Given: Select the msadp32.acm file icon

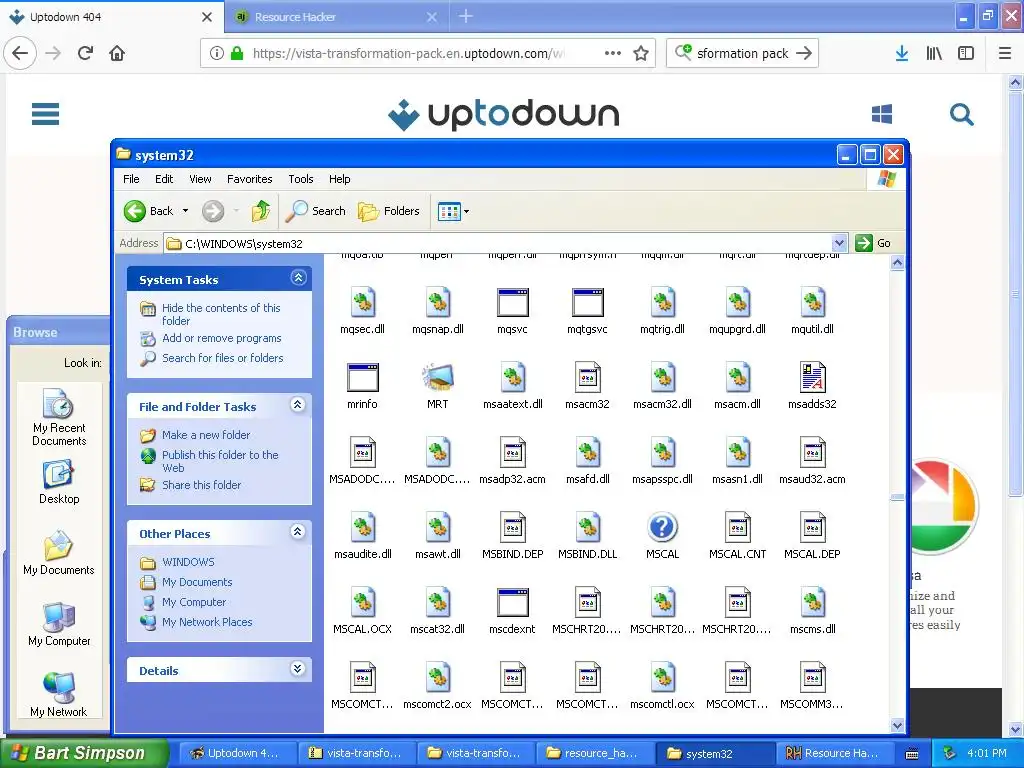Looking at the screenshot, I should click(x=513, y=453).
